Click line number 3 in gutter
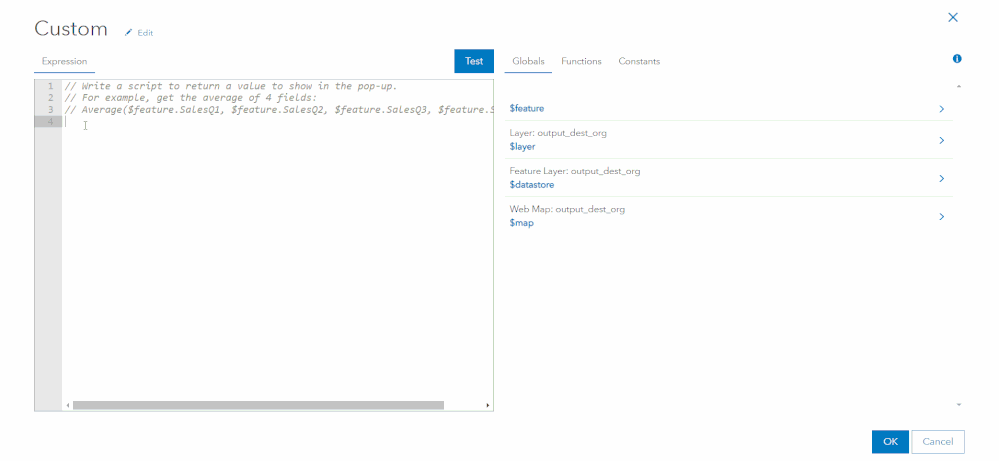 pyautogui.click(x=50, y=110)
